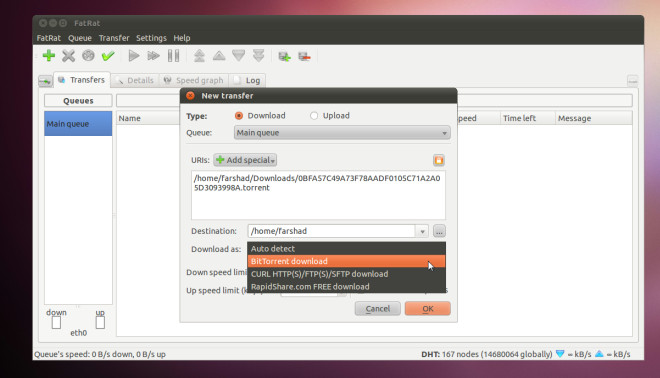
Task: Click the Queues header button
Action: pyautogui.click(x=78, y=101)
